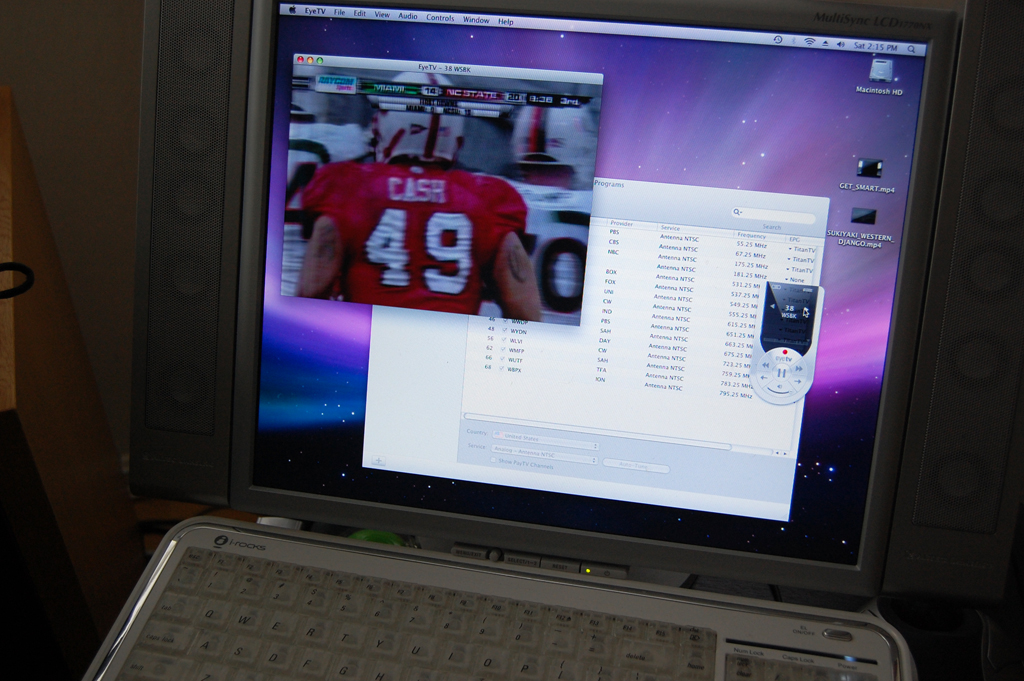Viewport: 1024px width, 681px height.
Task: Click the Programs window search field
Action: 773,214
